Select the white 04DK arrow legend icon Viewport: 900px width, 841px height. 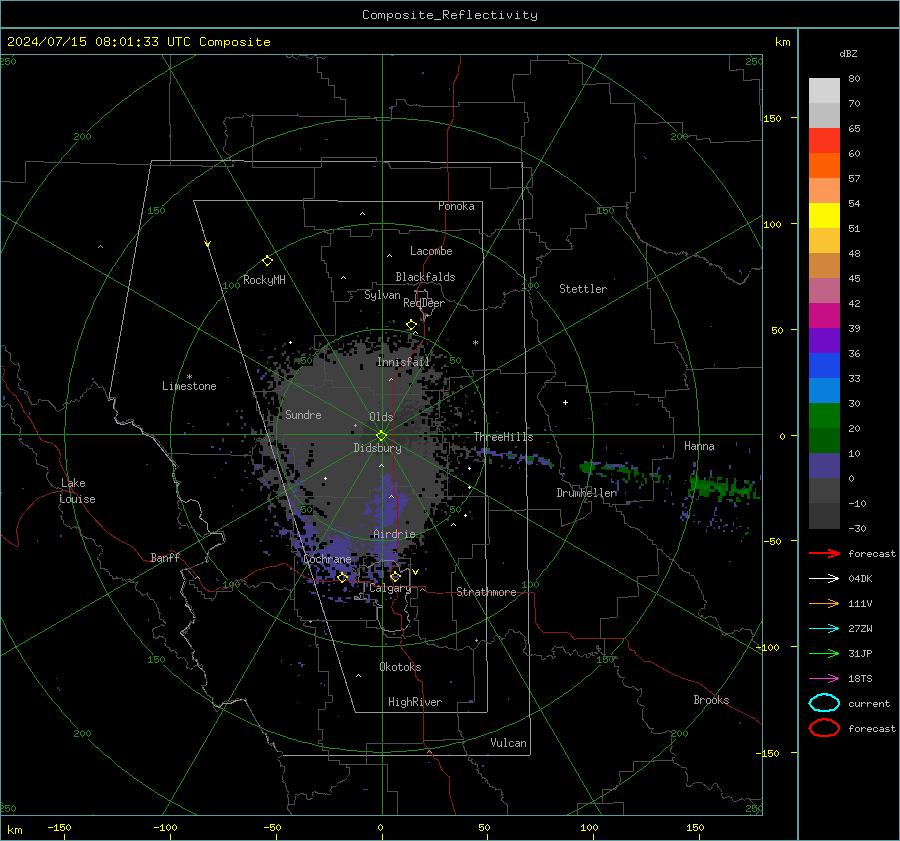[824, 579]
